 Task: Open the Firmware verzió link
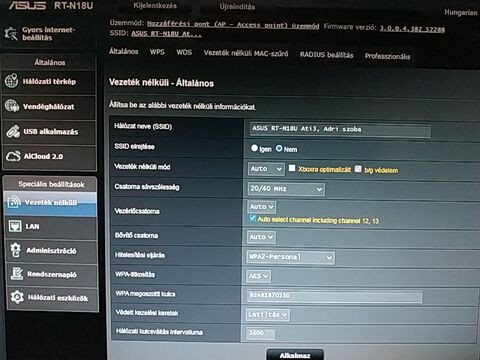(x=412, y=29)
